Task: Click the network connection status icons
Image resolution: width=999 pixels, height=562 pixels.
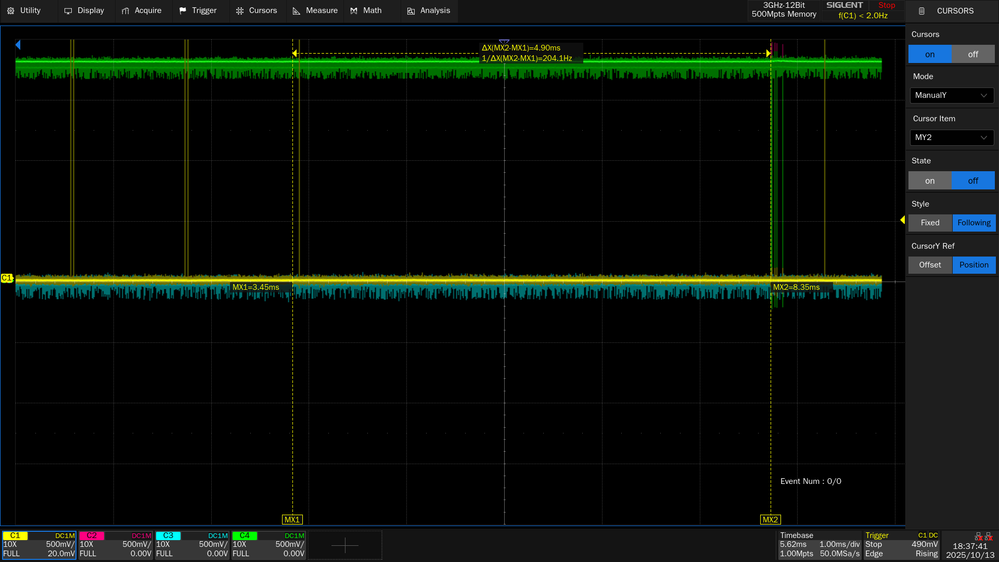Action: coord(983,536)
